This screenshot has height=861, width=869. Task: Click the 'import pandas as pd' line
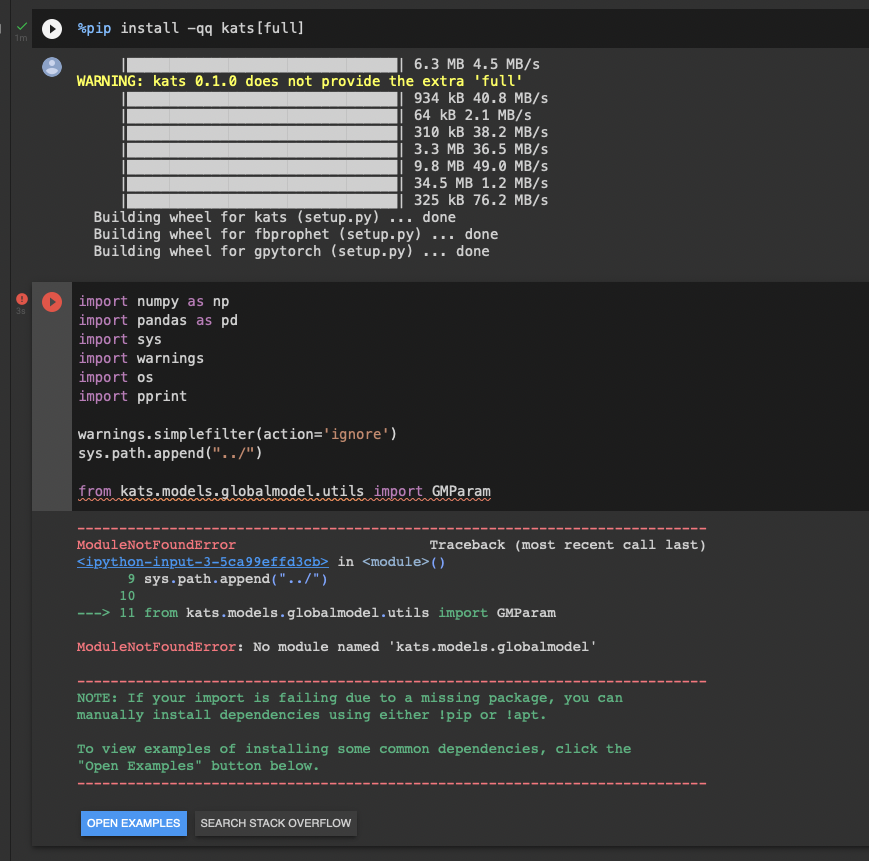pyautogui.click(x=158, y=320)
